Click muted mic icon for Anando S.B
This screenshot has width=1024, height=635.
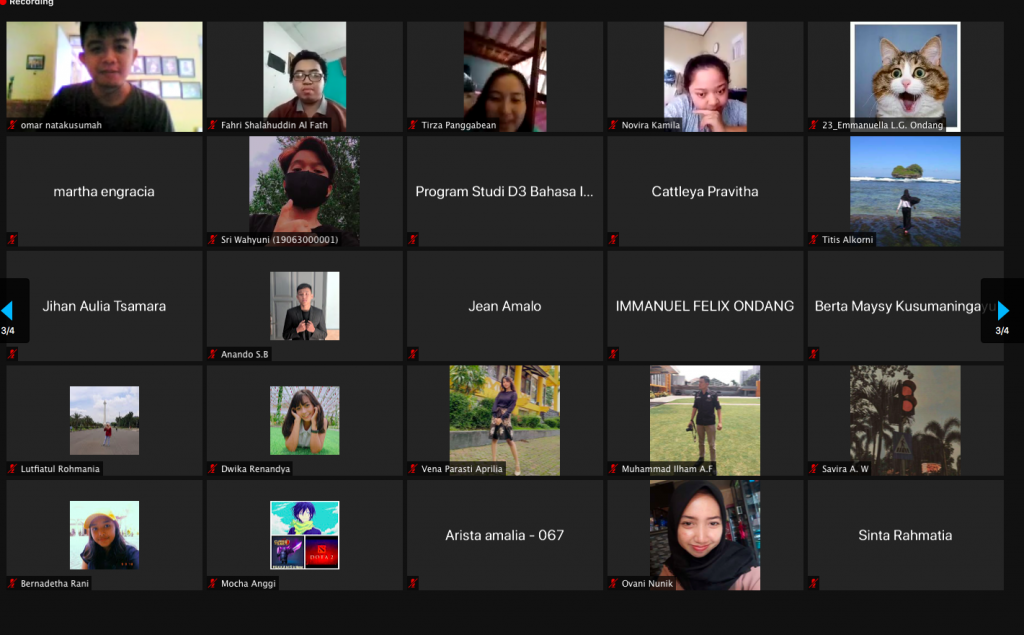pyautogui.click(x=212, y=354)
